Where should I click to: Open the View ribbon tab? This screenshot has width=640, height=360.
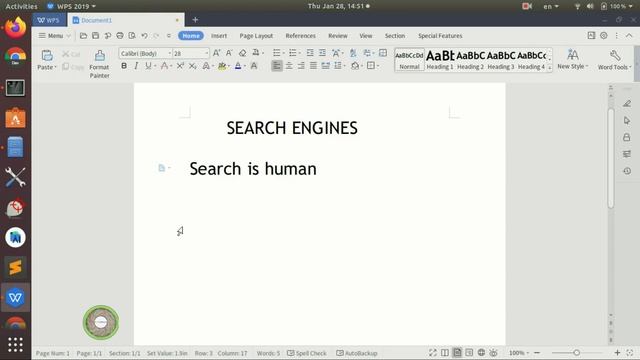click(x=366, y=36)
